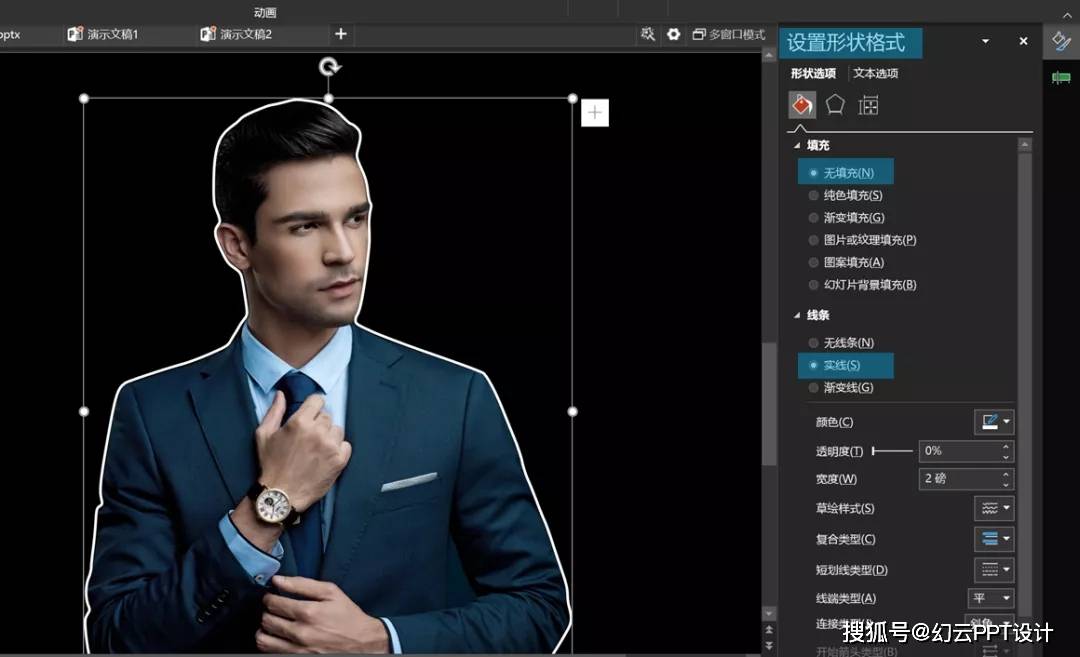
Task: Open the line 颜色 color picker
Action: 994,421
